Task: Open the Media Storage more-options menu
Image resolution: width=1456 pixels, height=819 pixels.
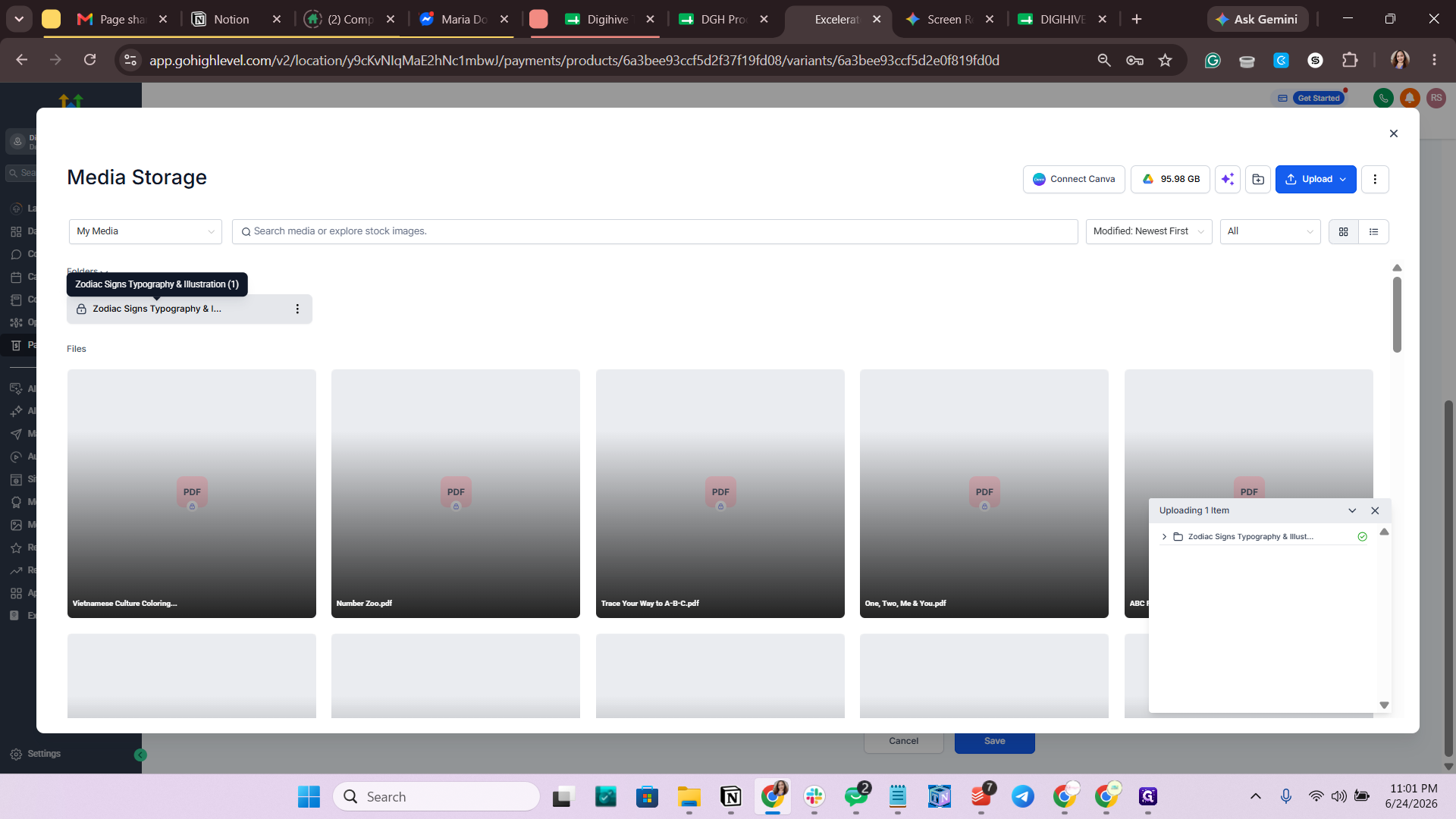Action: click(x=1375, y=180)
